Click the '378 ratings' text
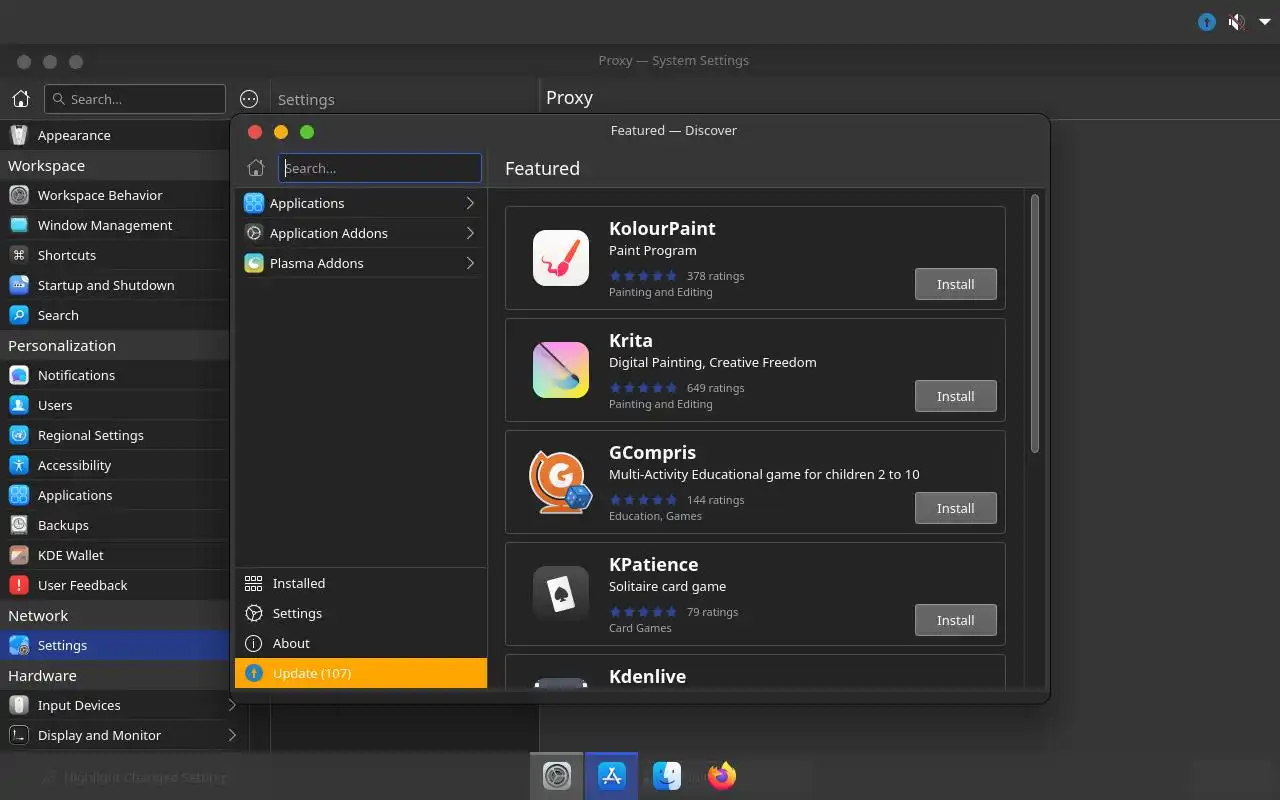The width and height of the screenshot is (1280, 800). 715,276
